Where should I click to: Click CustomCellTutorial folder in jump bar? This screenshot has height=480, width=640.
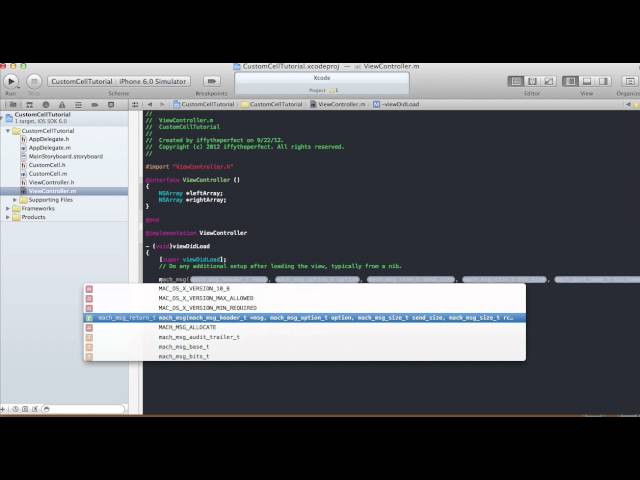tap(272, 104)
